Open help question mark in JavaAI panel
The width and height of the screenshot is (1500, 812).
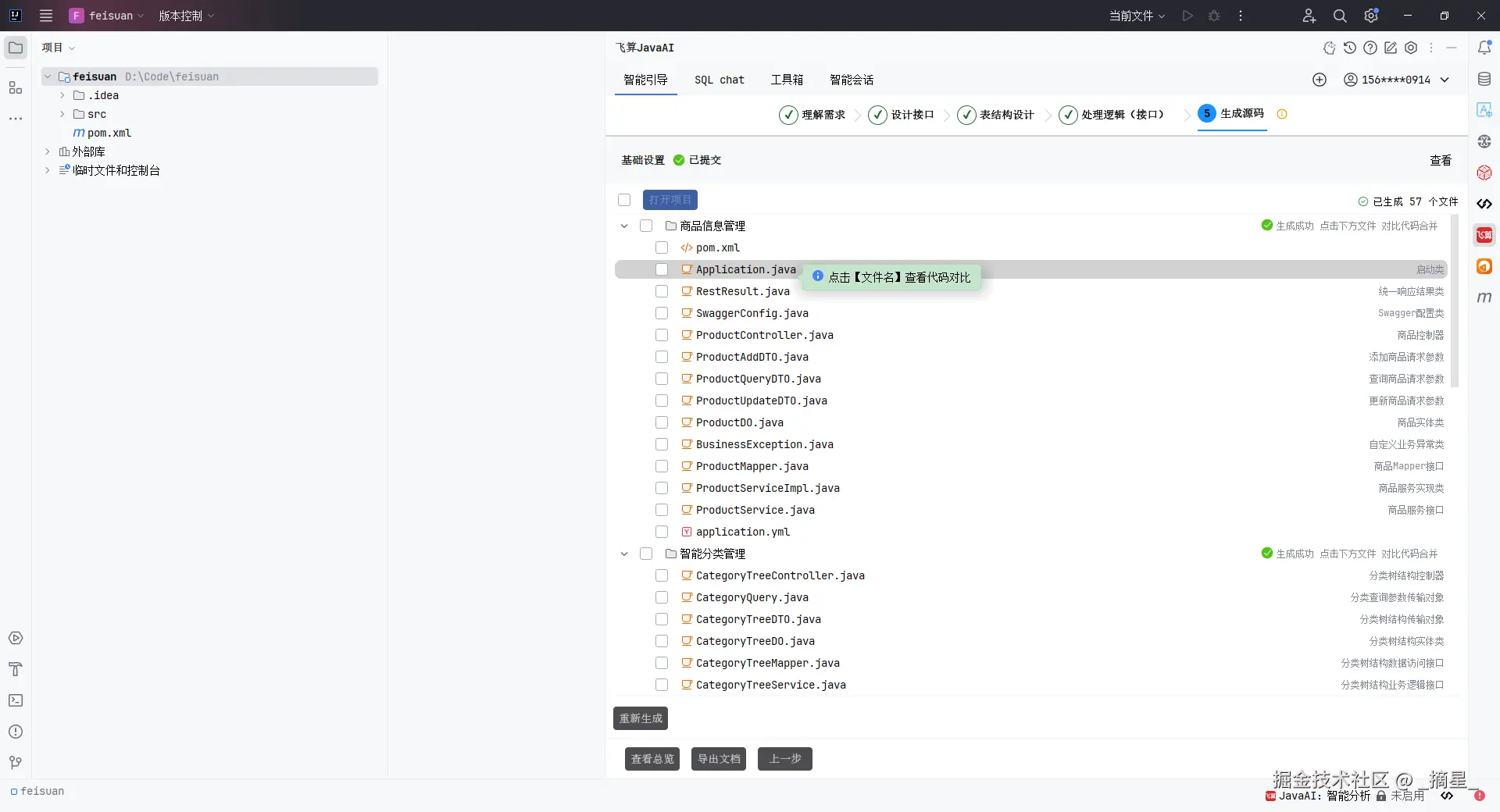pyautogui.click(x=1370, y=48)
